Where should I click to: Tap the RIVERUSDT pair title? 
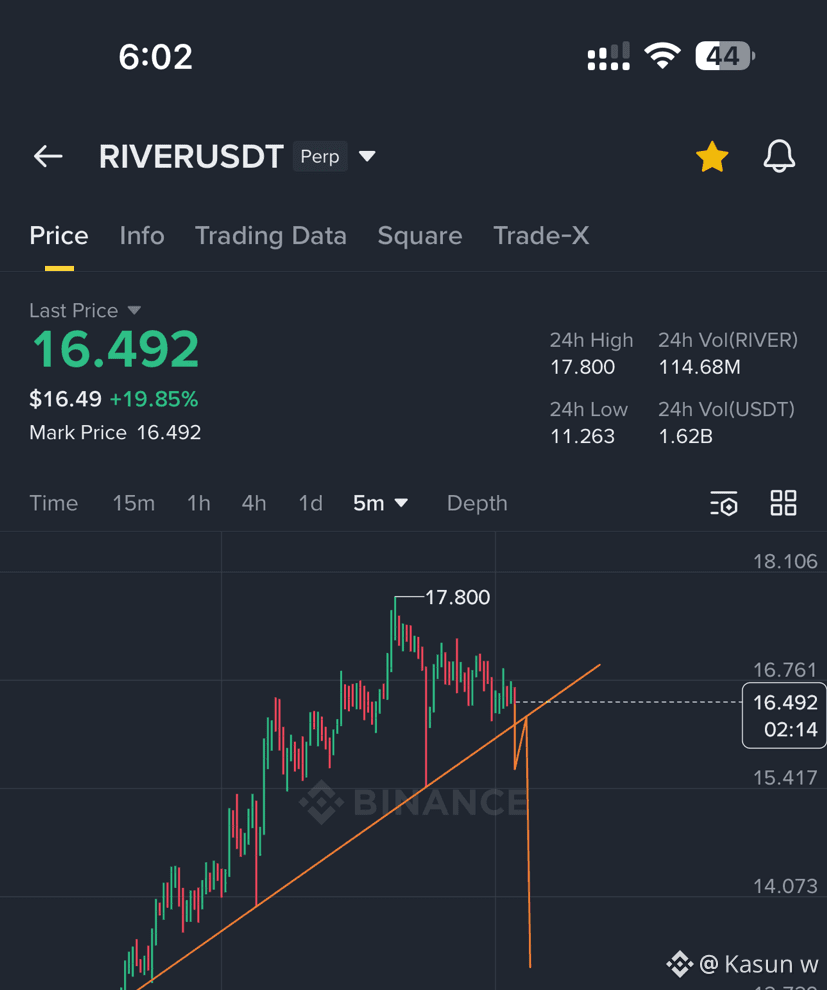tap(191, 157)
